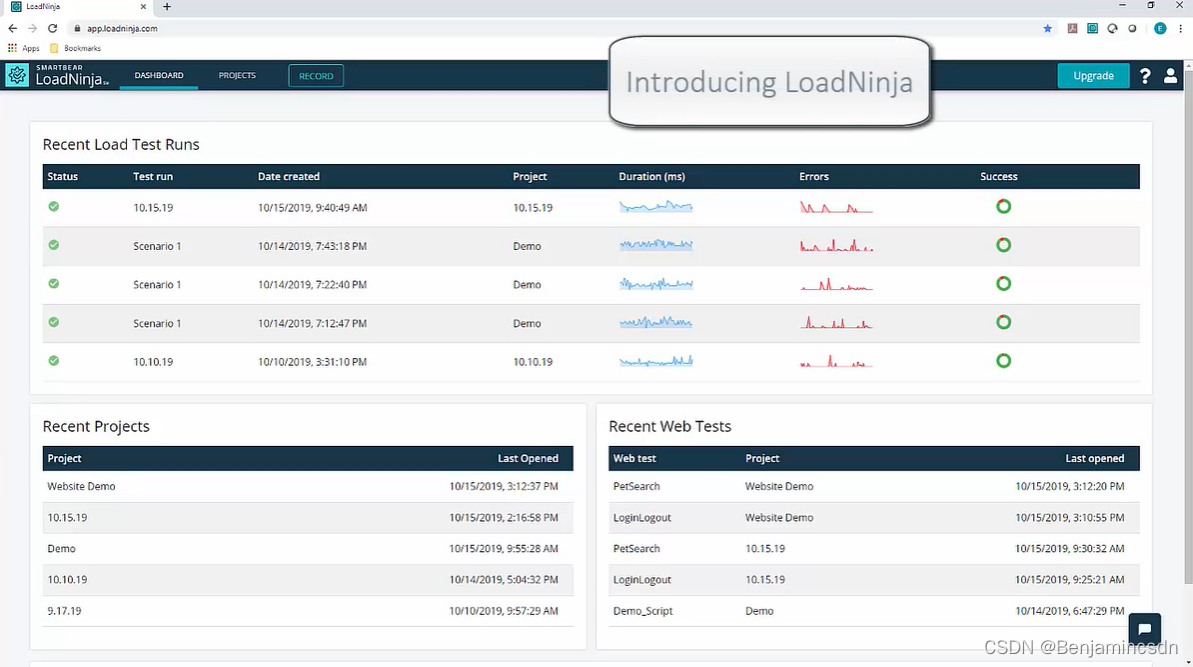The image size is (1193, 667).
Task: Open LoginLogout web test for 10.15.19
Action: click(x=642, y=580)
